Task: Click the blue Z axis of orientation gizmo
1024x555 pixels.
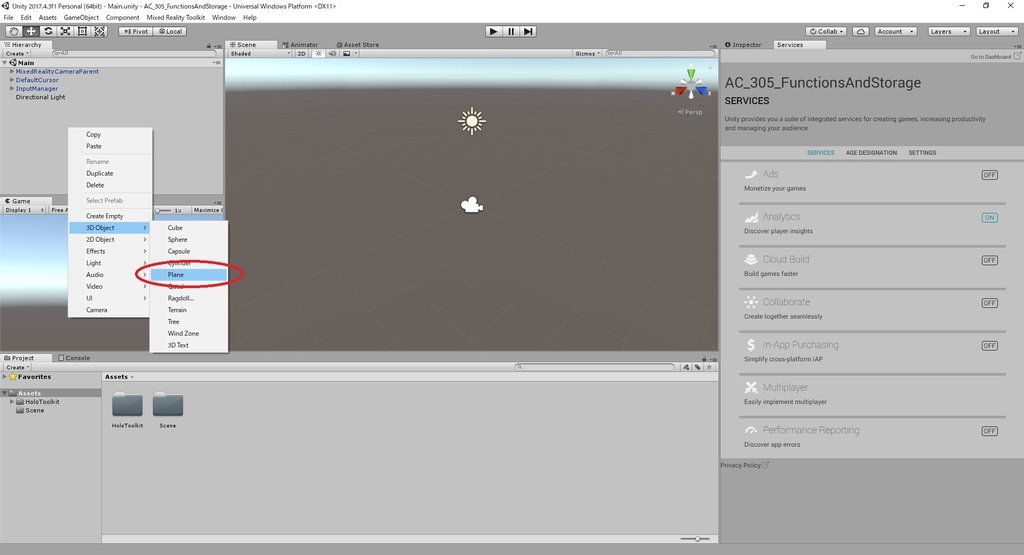Action: (701, 91)
